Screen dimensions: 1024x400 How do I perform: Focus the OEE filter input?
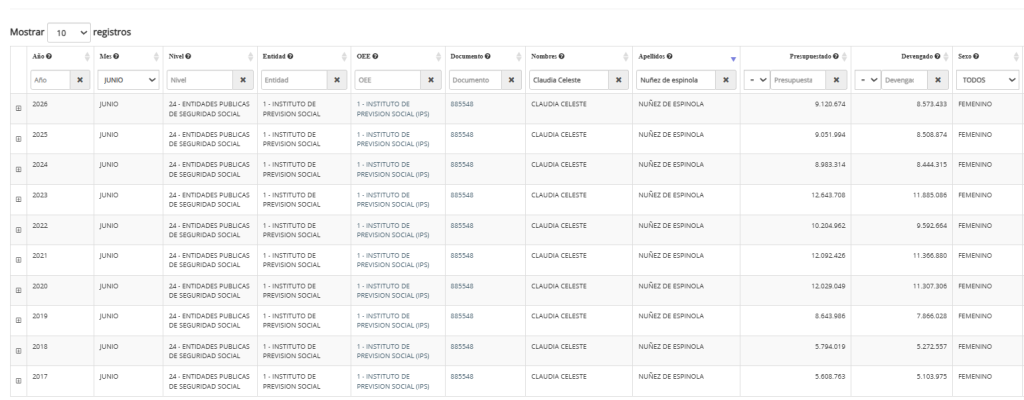(388, 80)
